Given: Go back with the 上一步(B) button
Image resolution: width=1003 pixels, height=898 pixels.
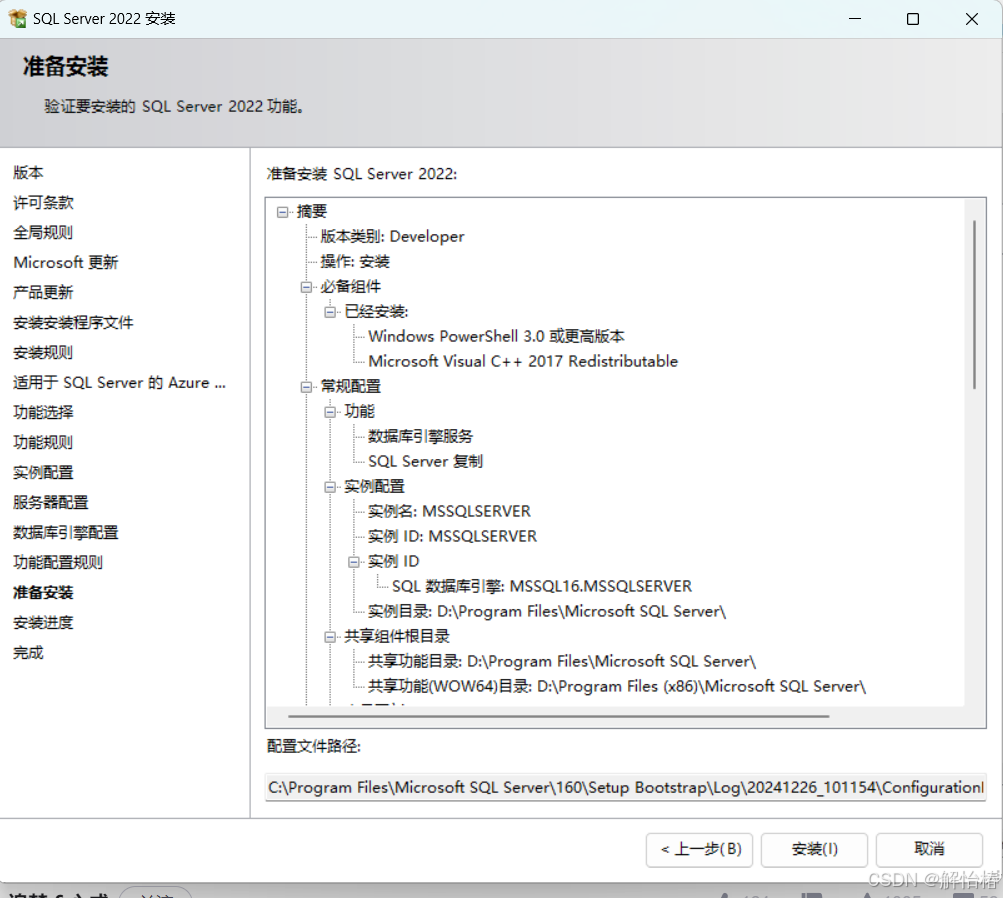Looking at the screenshot, I should click(699, 849).
